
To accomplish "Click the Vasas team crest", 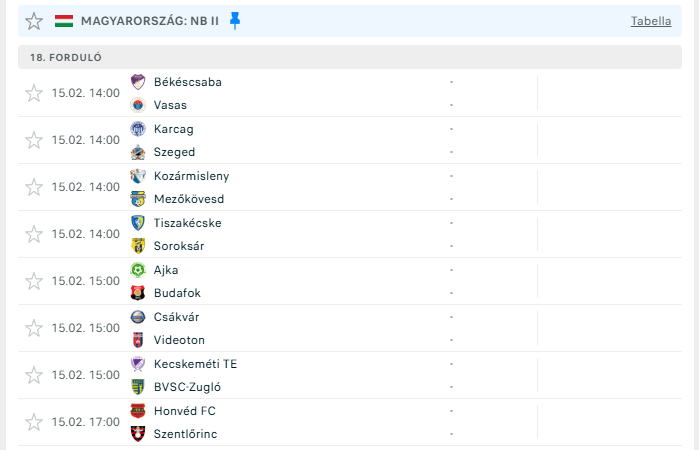I will coord(138,105).
